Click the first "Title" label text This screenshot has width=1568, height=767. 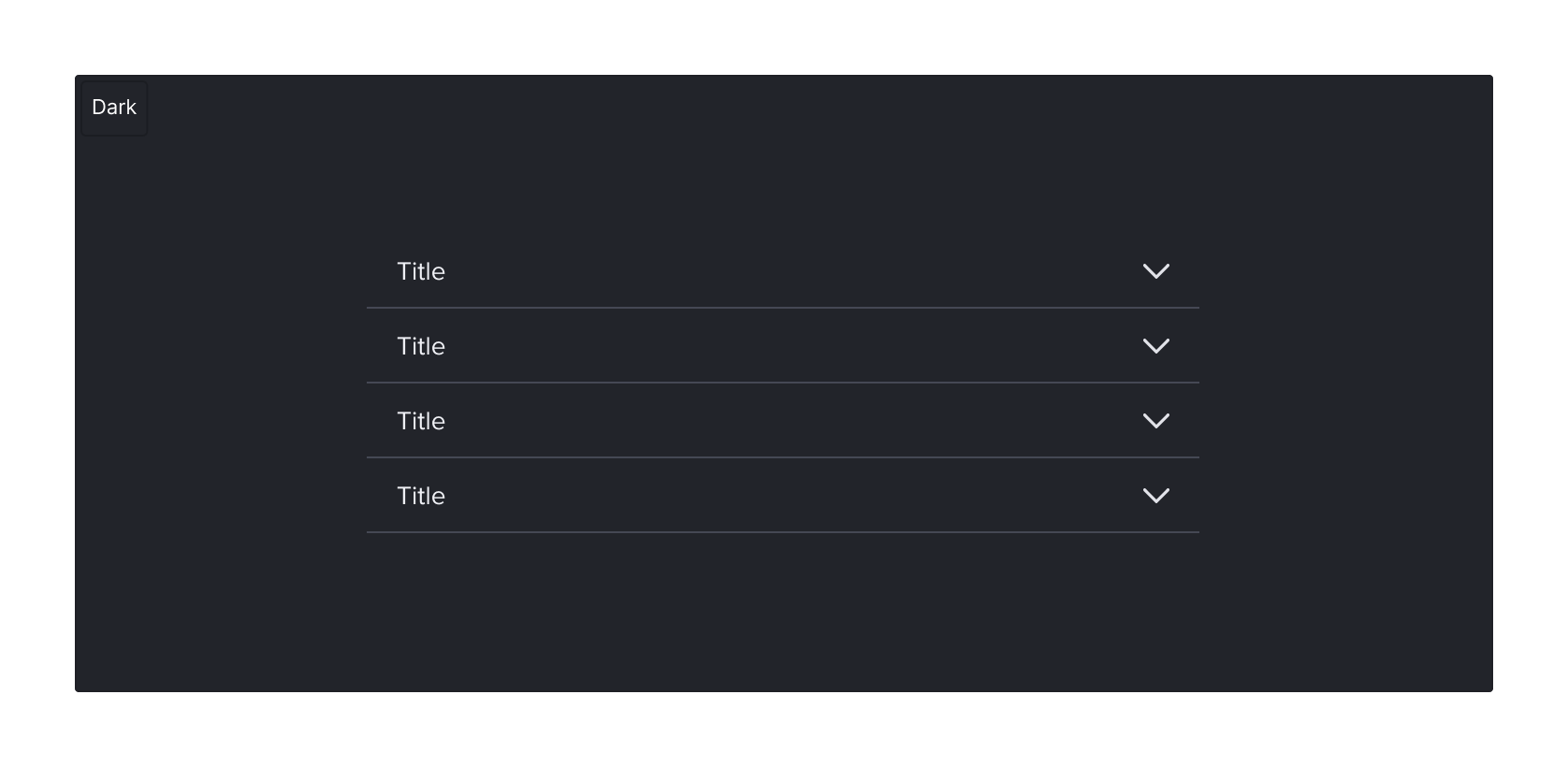tap(421, 271)
